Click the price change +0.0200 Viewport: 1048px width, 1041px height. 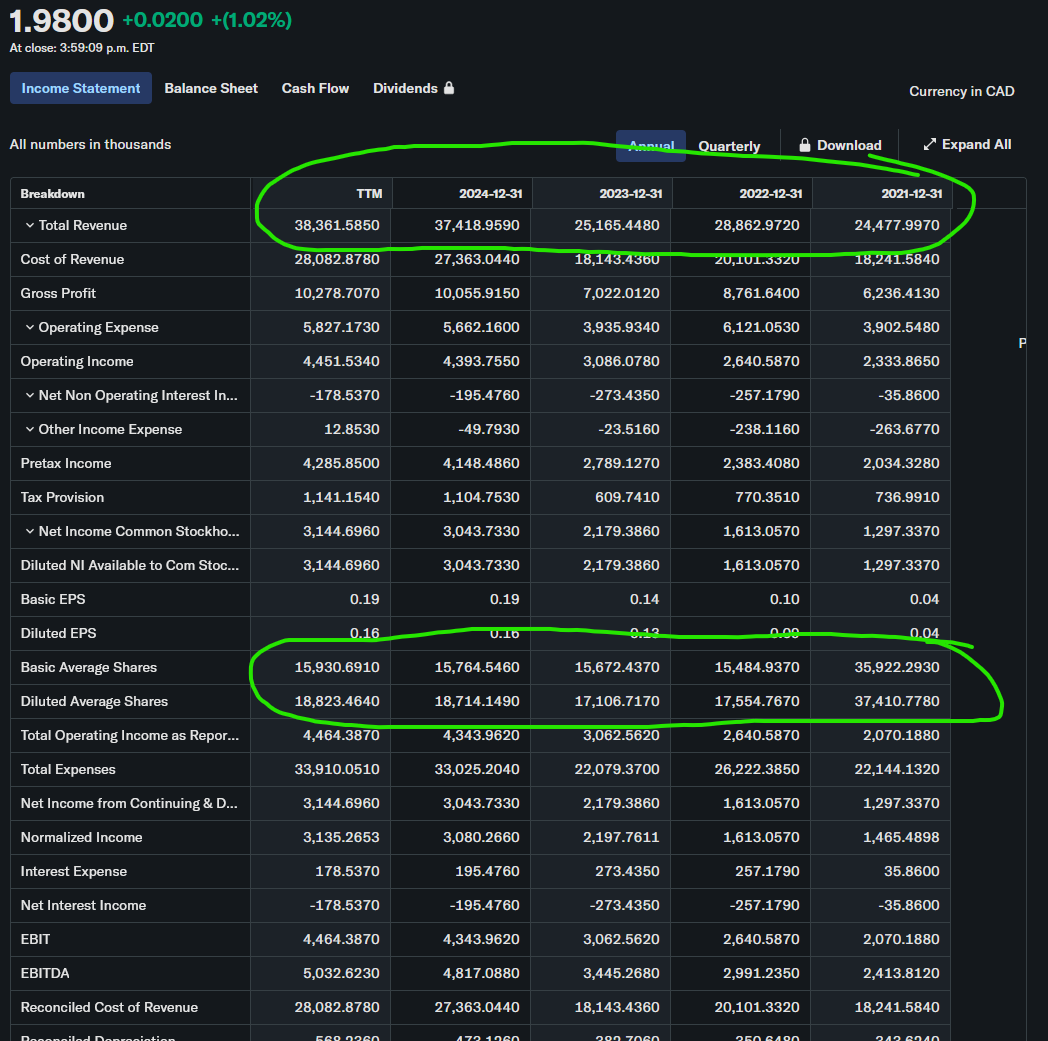(x=162, y=20)
